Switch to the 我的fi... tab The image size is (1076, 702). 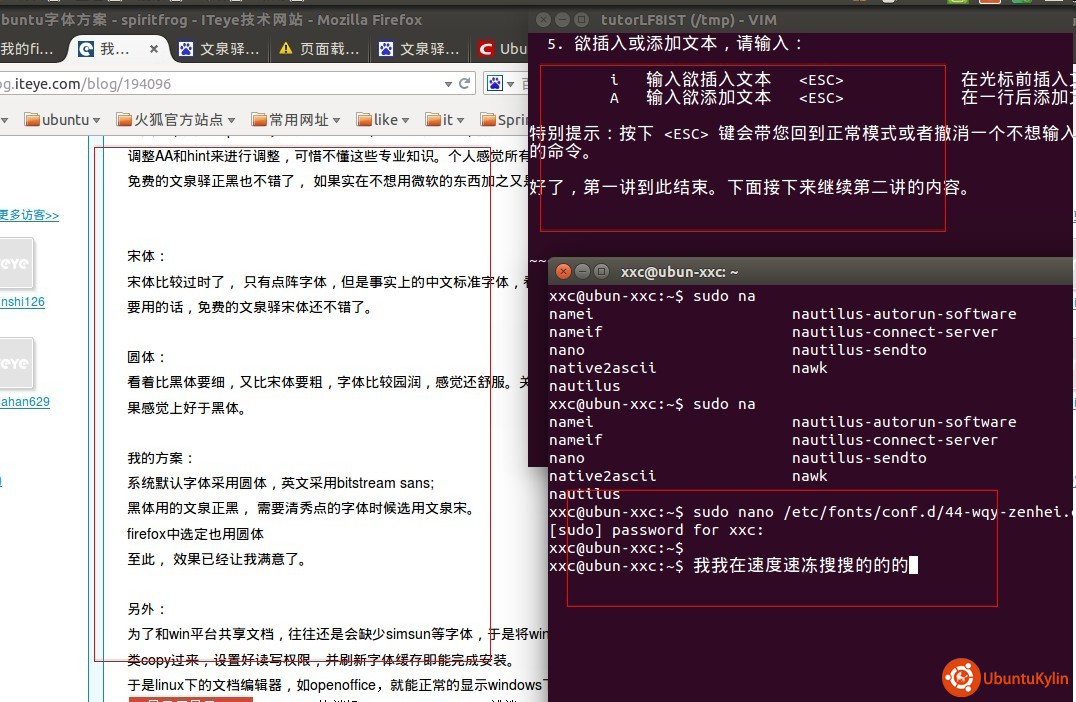(28, 49)
